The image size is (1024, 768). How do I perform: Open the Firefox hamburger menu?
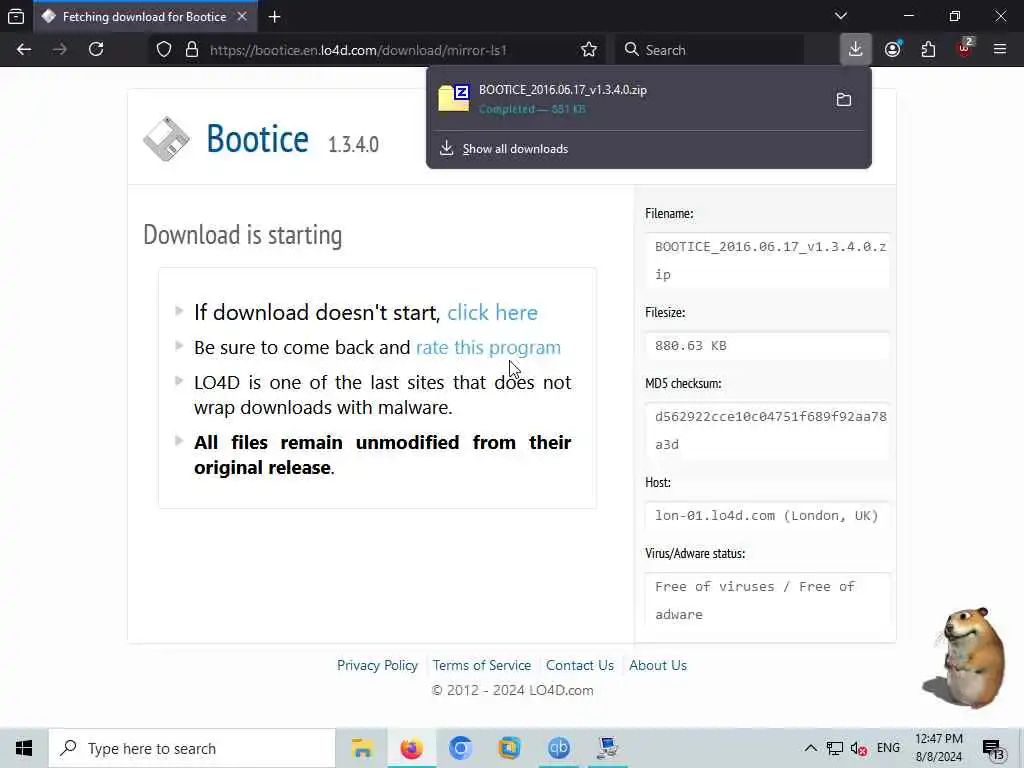pyautogui.click(x=1000, y=50)
